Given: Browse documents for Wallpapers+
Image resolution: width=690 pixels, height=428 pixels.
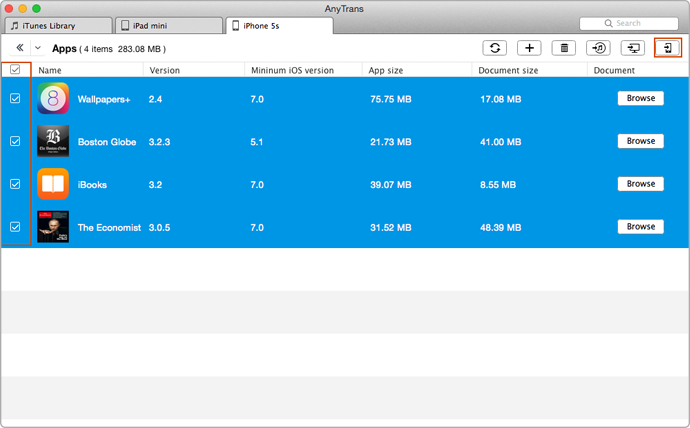Looking at the screenshot, I should (x=641, y=98).
